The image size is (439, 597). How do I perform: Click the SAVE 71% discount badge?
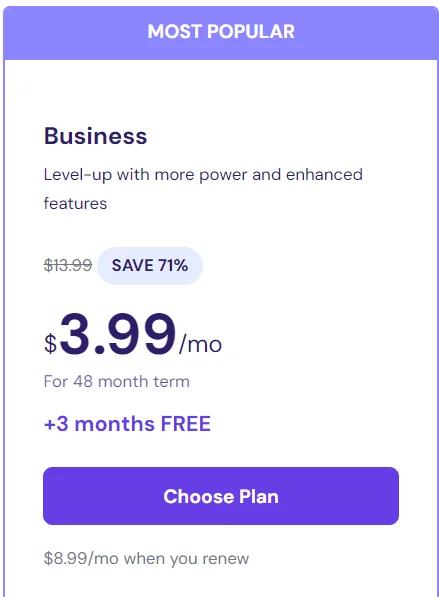150,265
